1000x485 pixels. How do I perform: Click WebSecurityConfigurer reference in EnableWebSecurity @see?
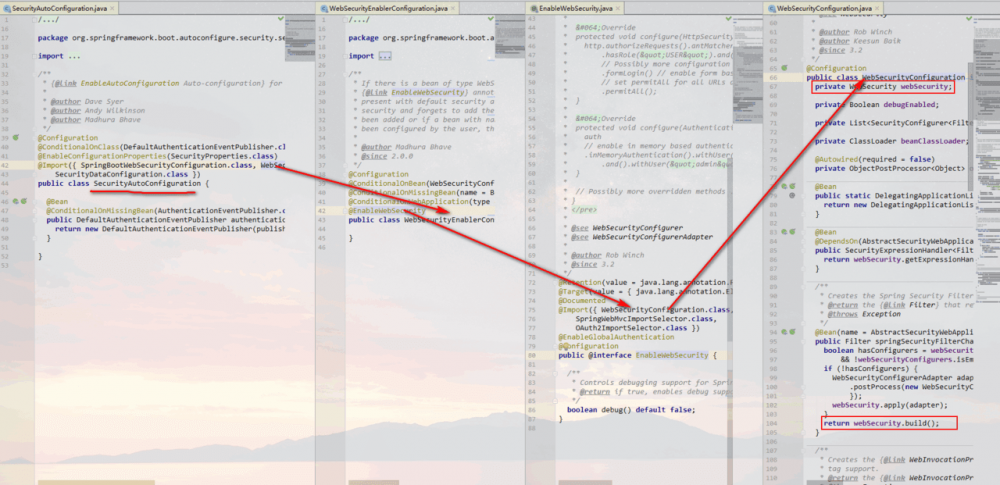pos(638,228)
